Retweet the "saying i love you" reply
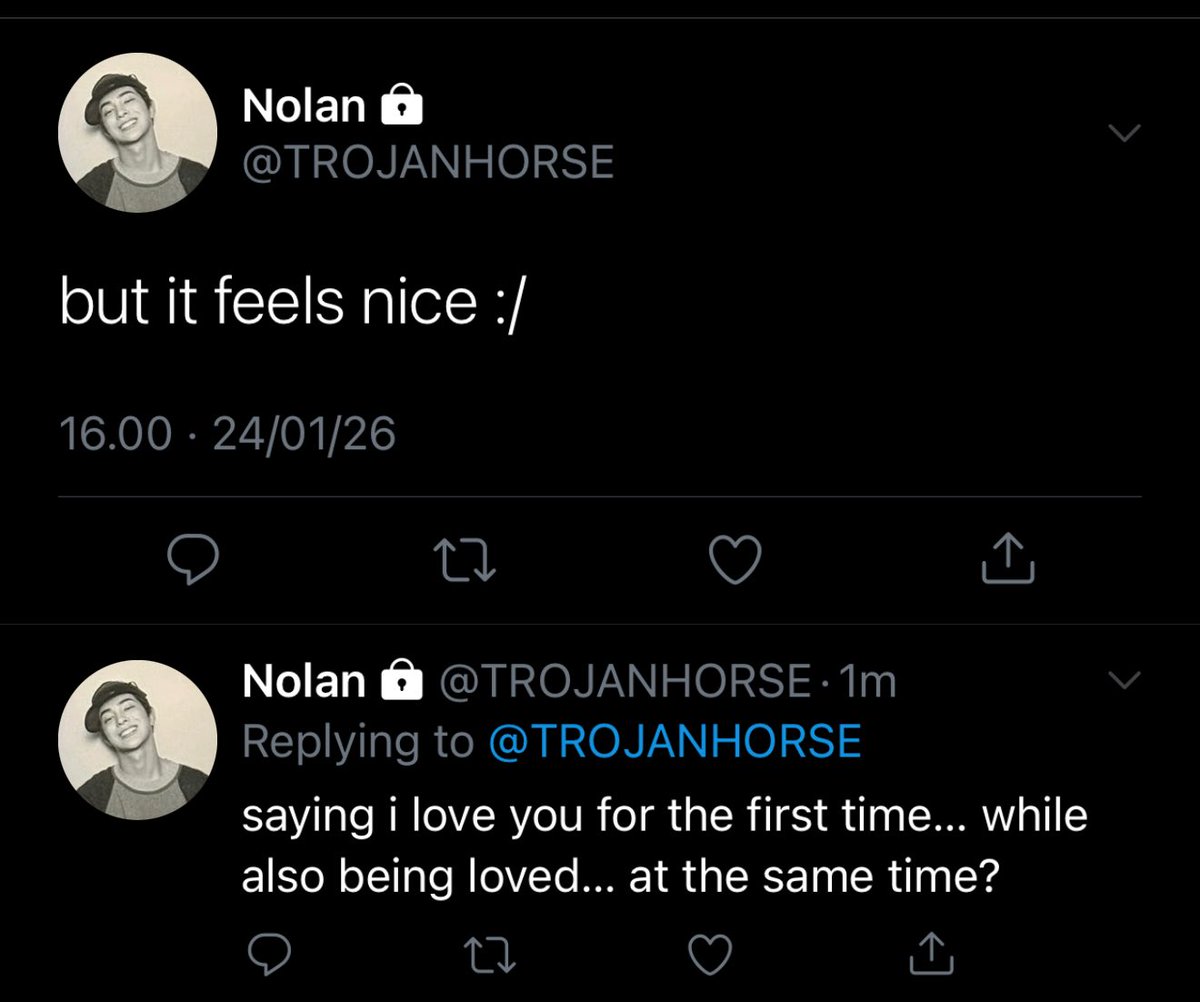Screen dimensions: 1200x1002 [491, 954]
